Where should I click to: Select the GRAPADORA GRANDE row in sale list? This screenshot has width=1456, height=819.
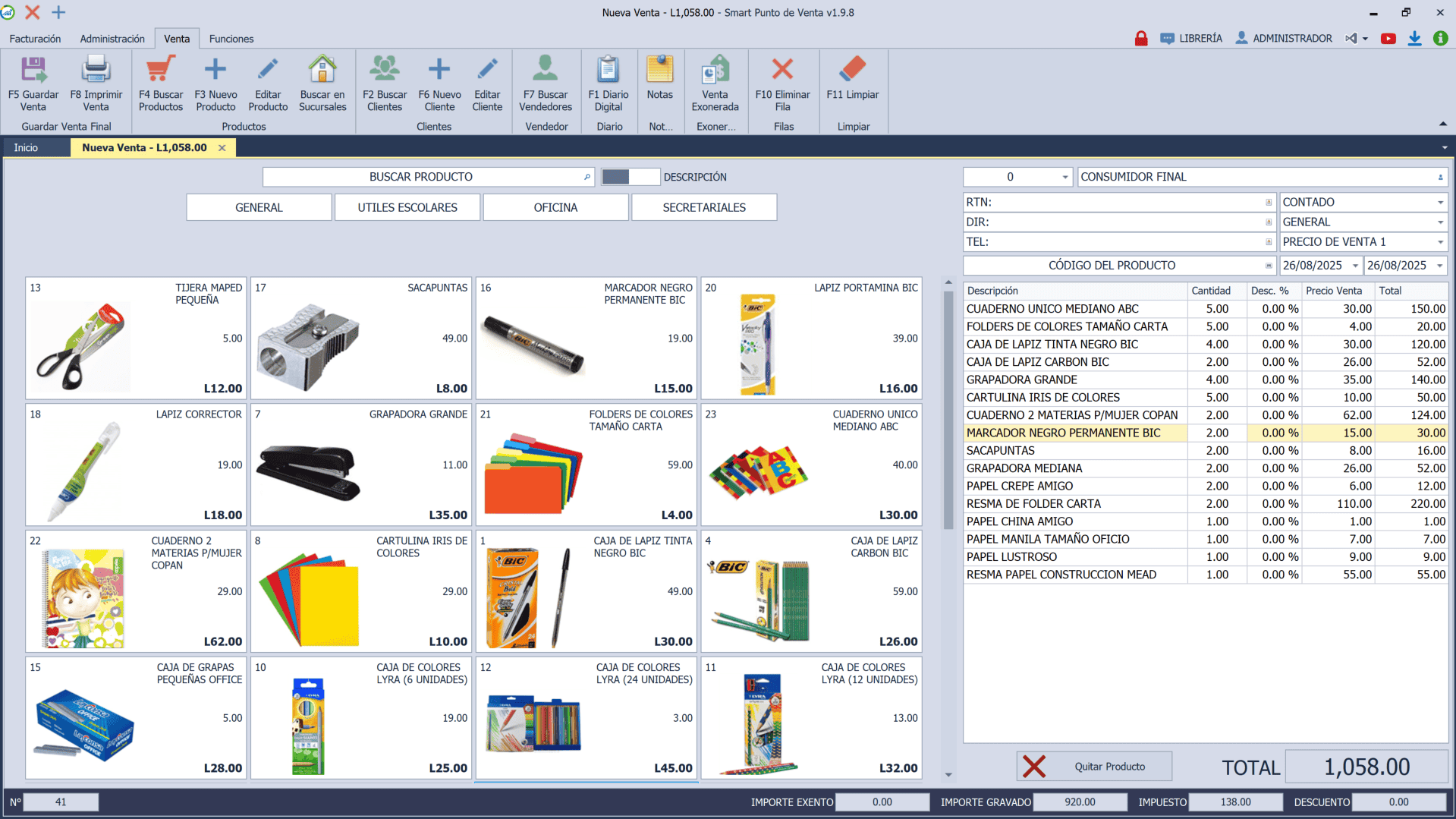tap(1205, 380)
